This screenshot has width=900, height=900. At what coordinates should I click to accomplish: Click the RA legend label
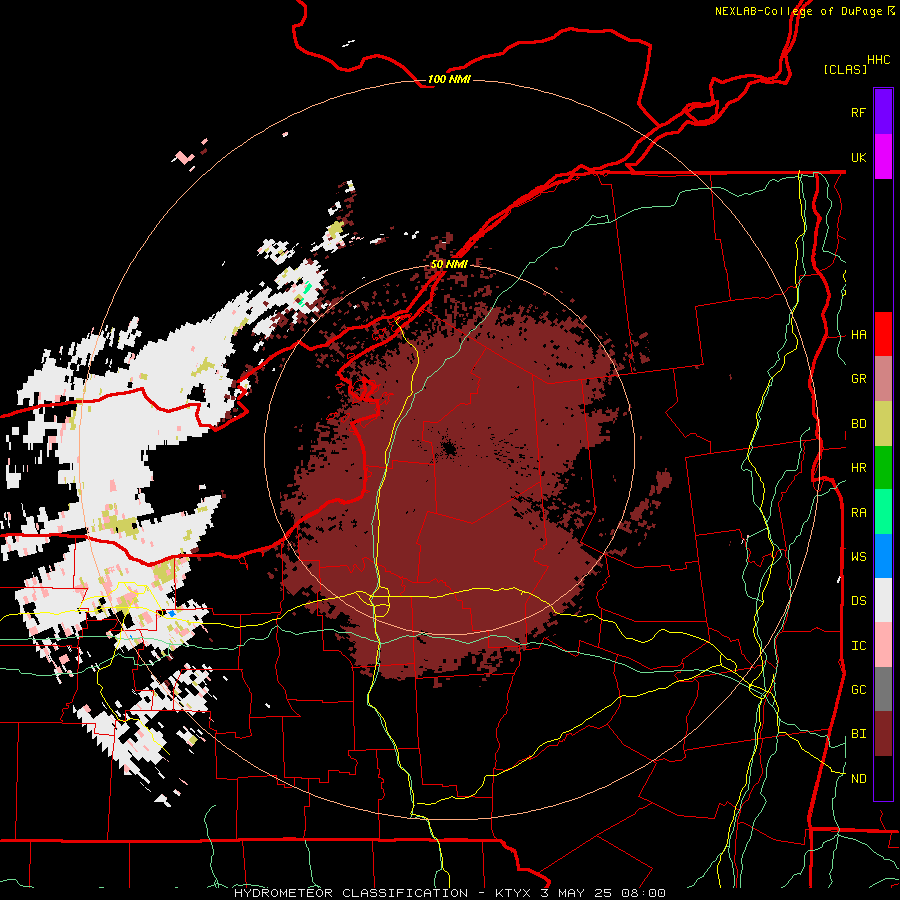pos(858,513)
